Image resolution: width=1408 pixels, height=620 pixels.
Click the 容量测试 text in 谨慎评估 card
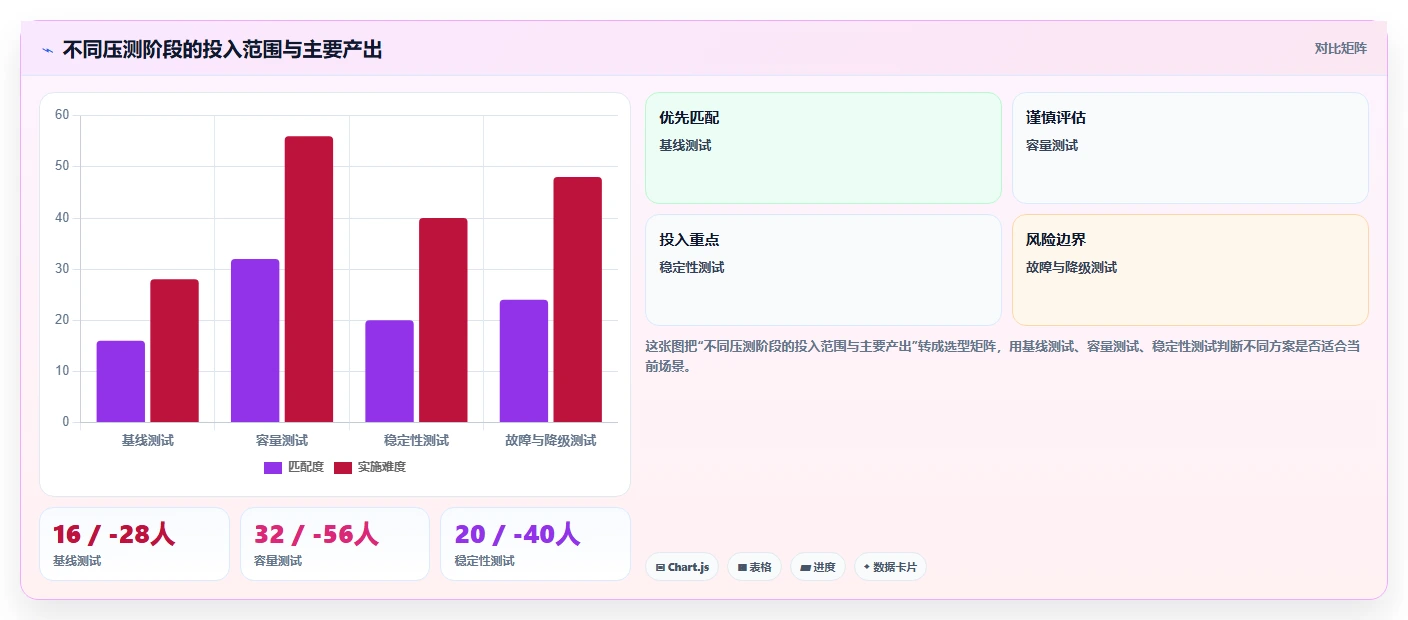[x=1052, y=146]
